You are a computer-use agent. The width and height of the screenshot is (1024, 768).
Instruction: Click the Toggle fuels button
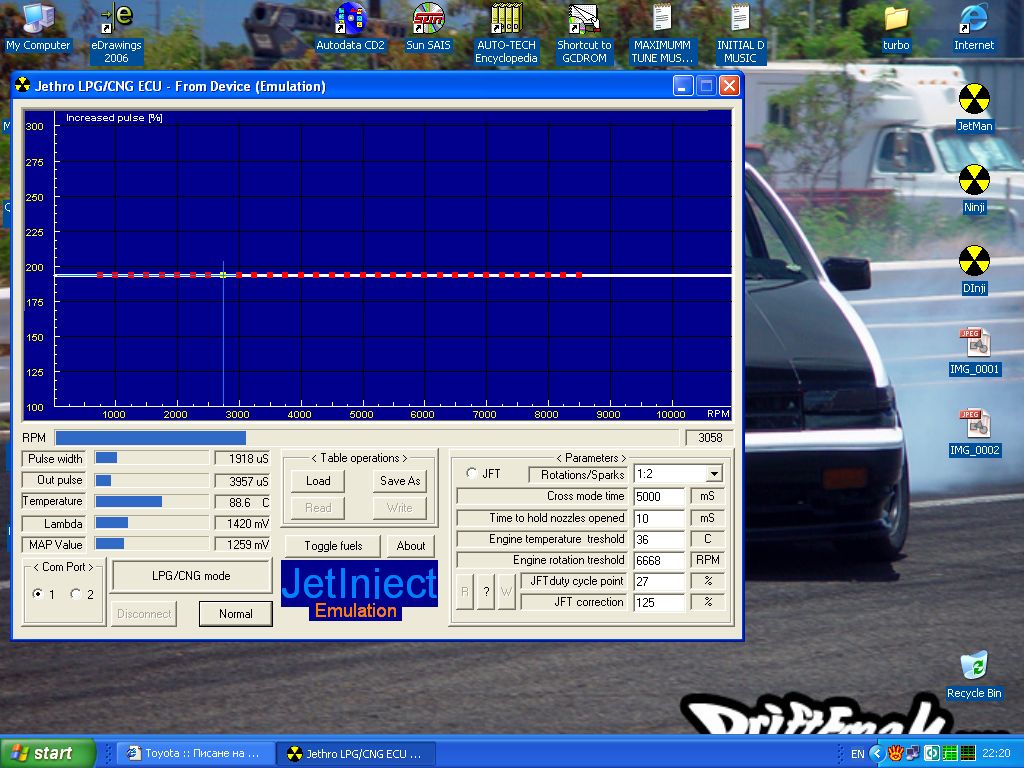click(333, 545)
